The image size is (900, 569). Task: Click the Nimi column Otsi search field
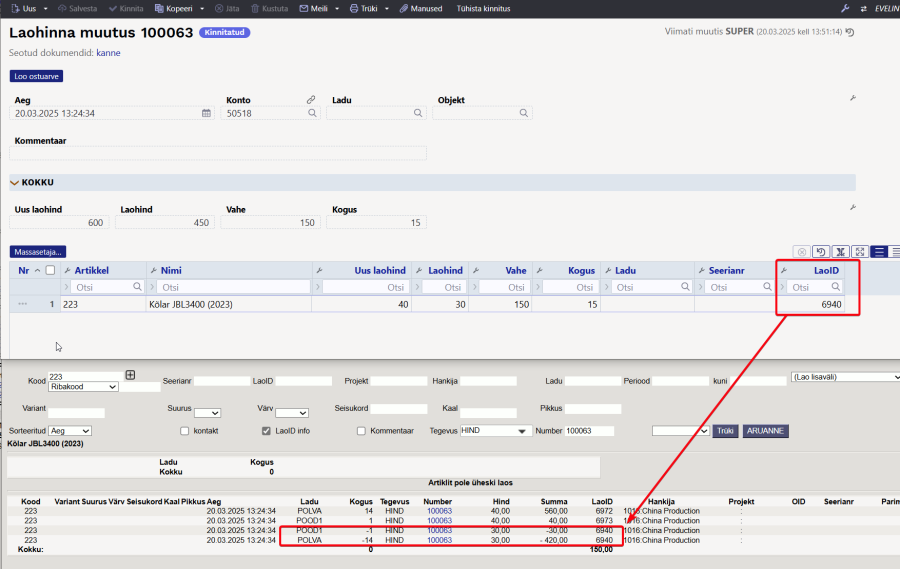pyautogui.click(x=232, y=287)
